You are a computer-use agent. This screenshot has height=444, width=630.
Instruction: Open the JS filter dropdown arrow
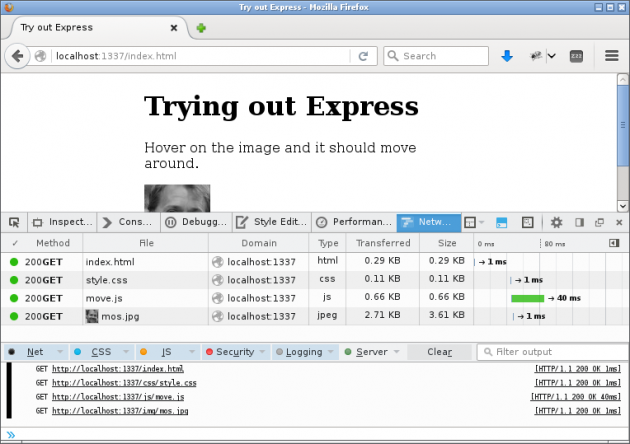tap(192, 352)
